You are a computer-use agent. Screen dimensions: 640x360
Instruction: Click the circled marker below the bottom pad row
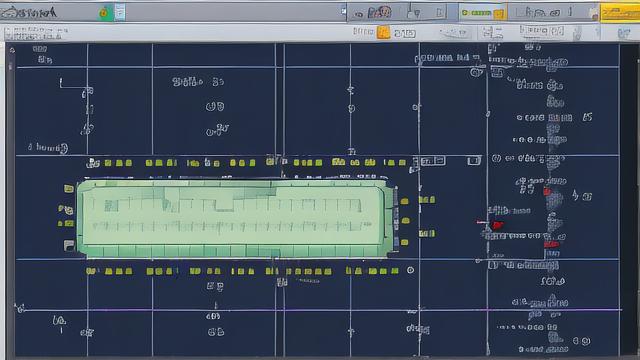coord(411,270)
